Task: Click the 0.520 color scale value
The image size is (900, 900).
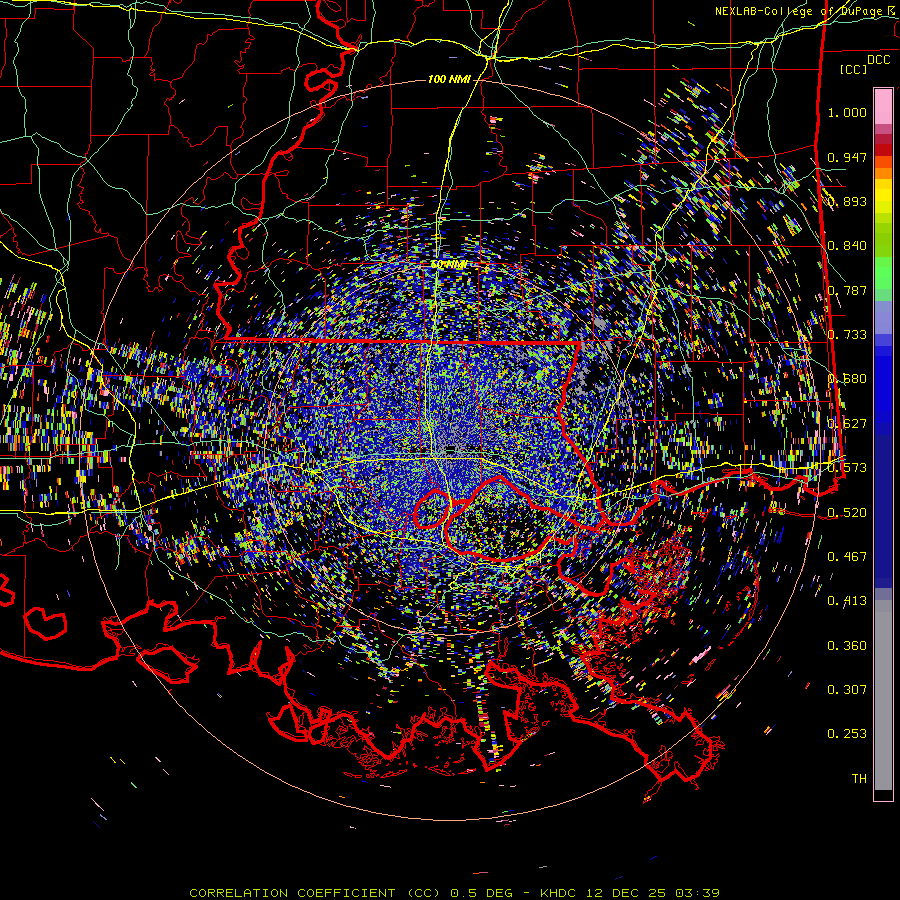Action: point(847,513)
